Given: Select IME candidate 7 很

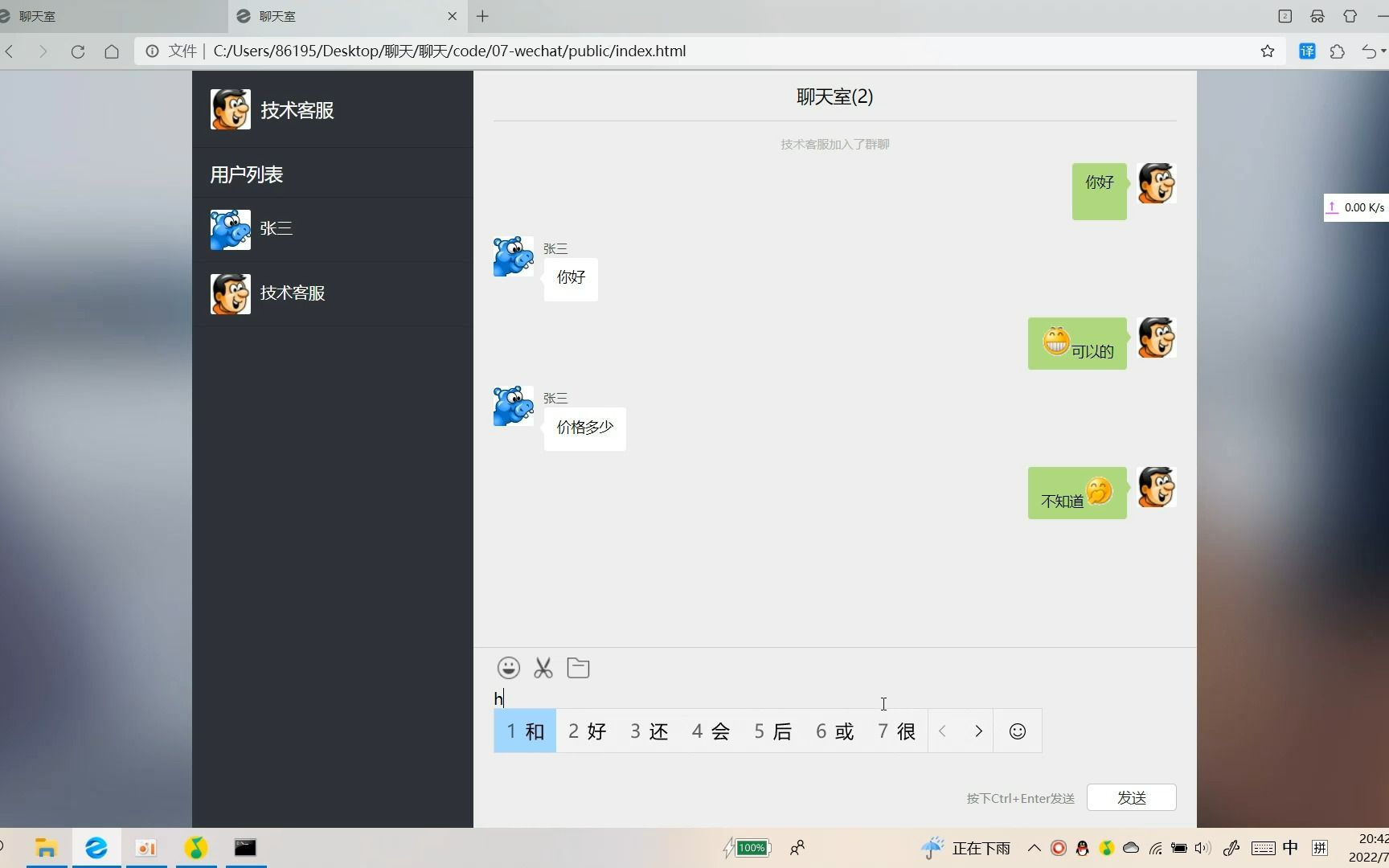Looking at the screenshot, I should (896, 731).
